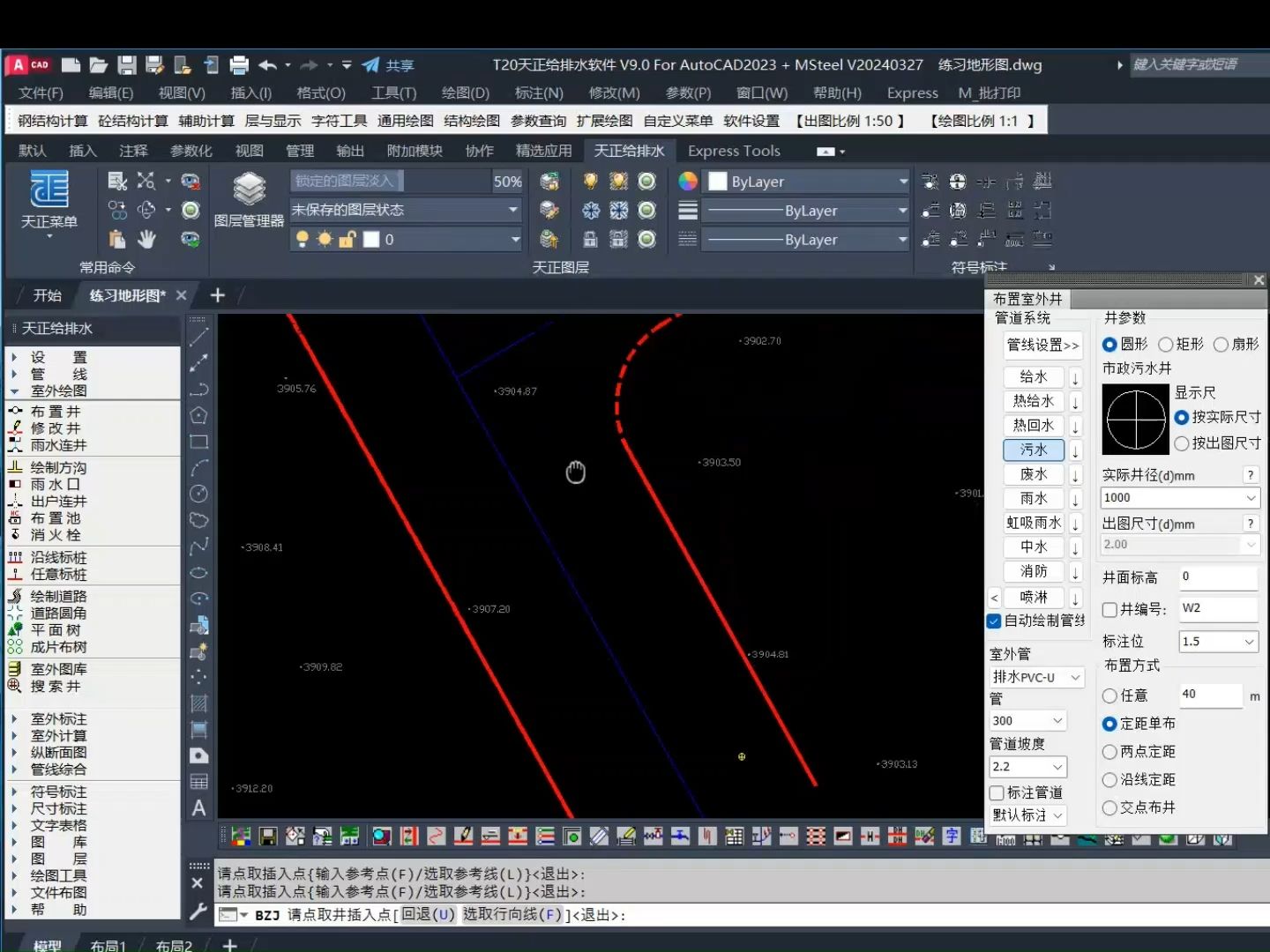This screenshot has width=1270, height=952.
Task: Click the pan hand icon in 常用命令
Action: pyautogui.click(x=146, y=239)
